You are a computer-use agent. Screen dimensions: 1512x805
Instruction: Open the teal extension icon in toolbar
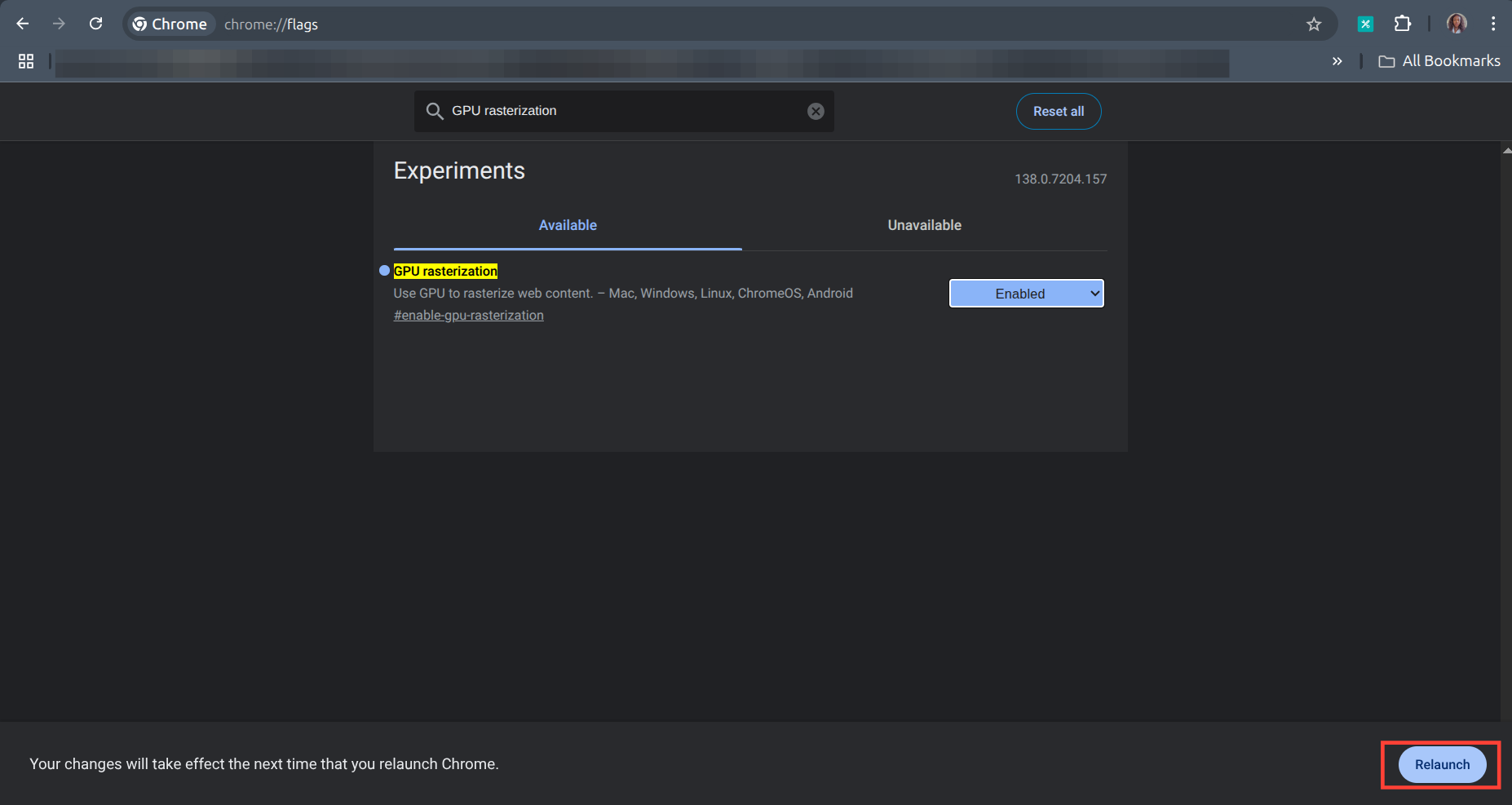click(1365, 24)
